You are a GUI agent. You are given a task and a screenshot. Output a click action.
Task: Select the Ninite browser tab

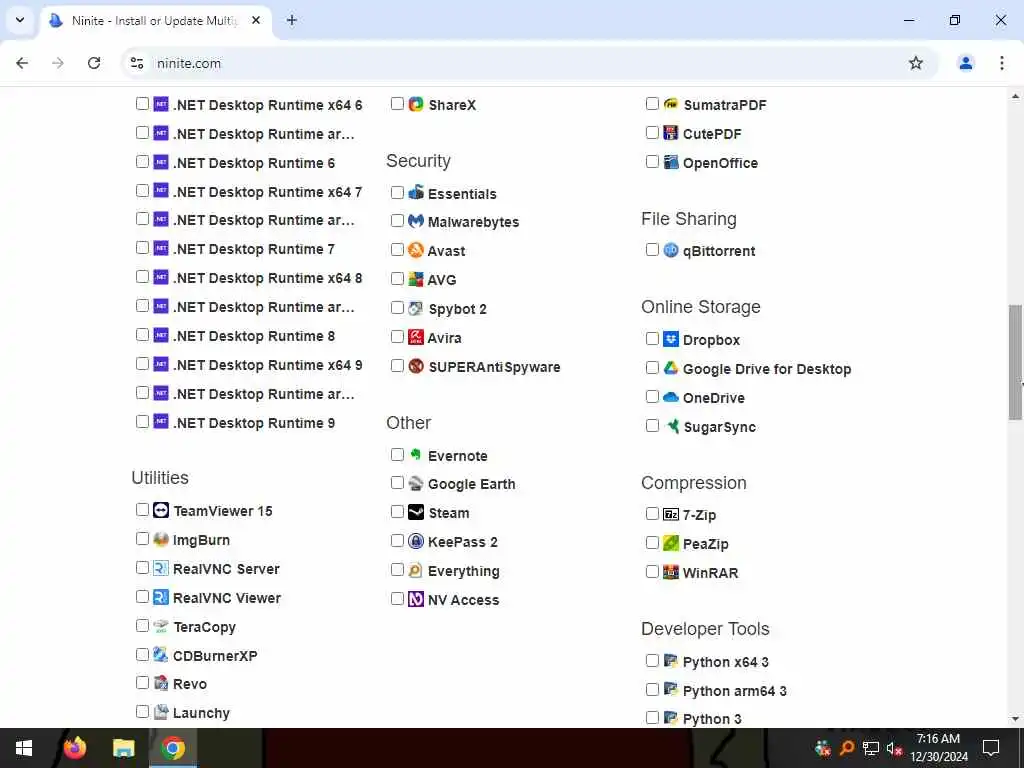[155, 21]
